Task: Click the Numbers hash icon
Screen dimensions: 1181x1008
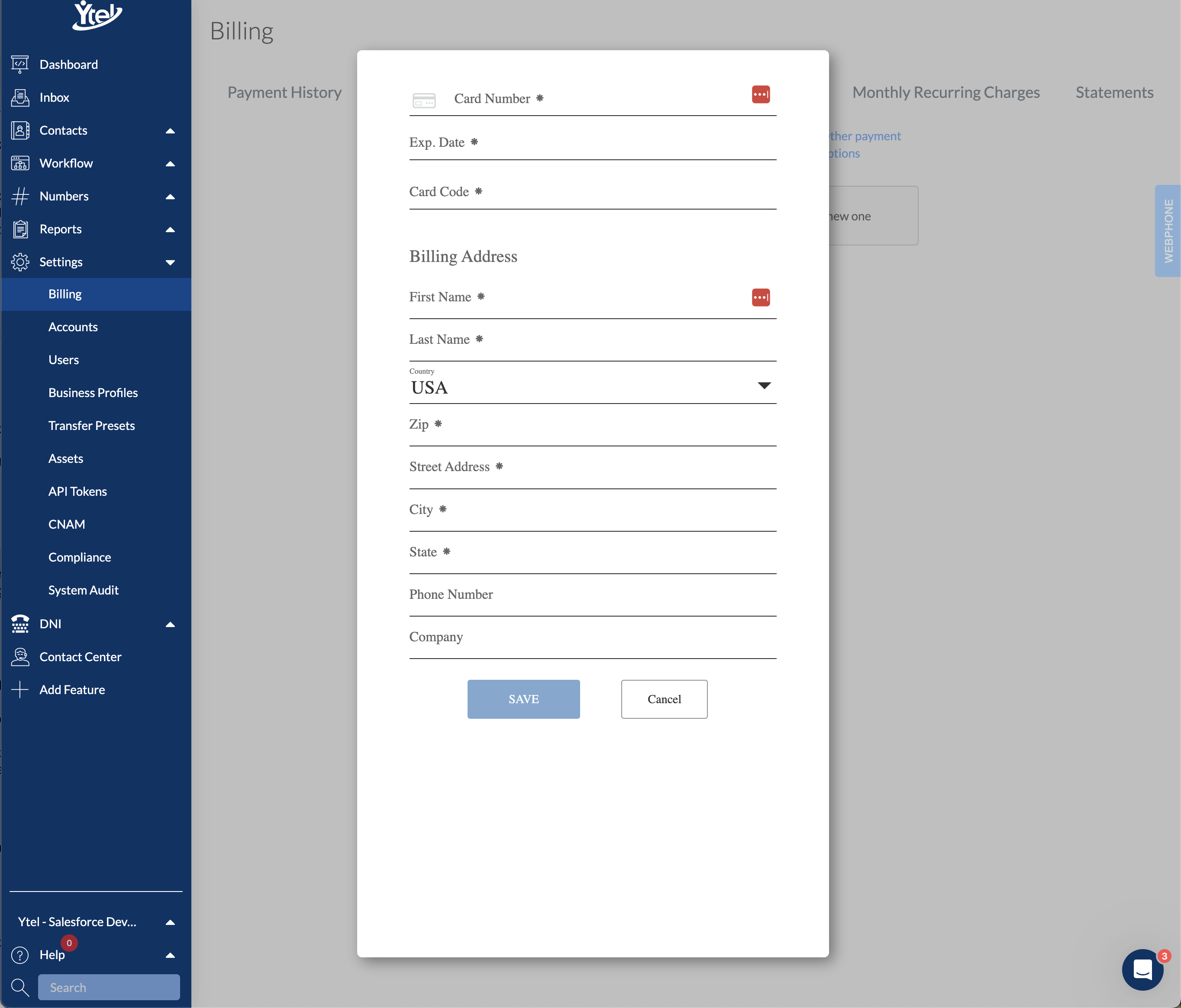Action: (x=20, y=196)
